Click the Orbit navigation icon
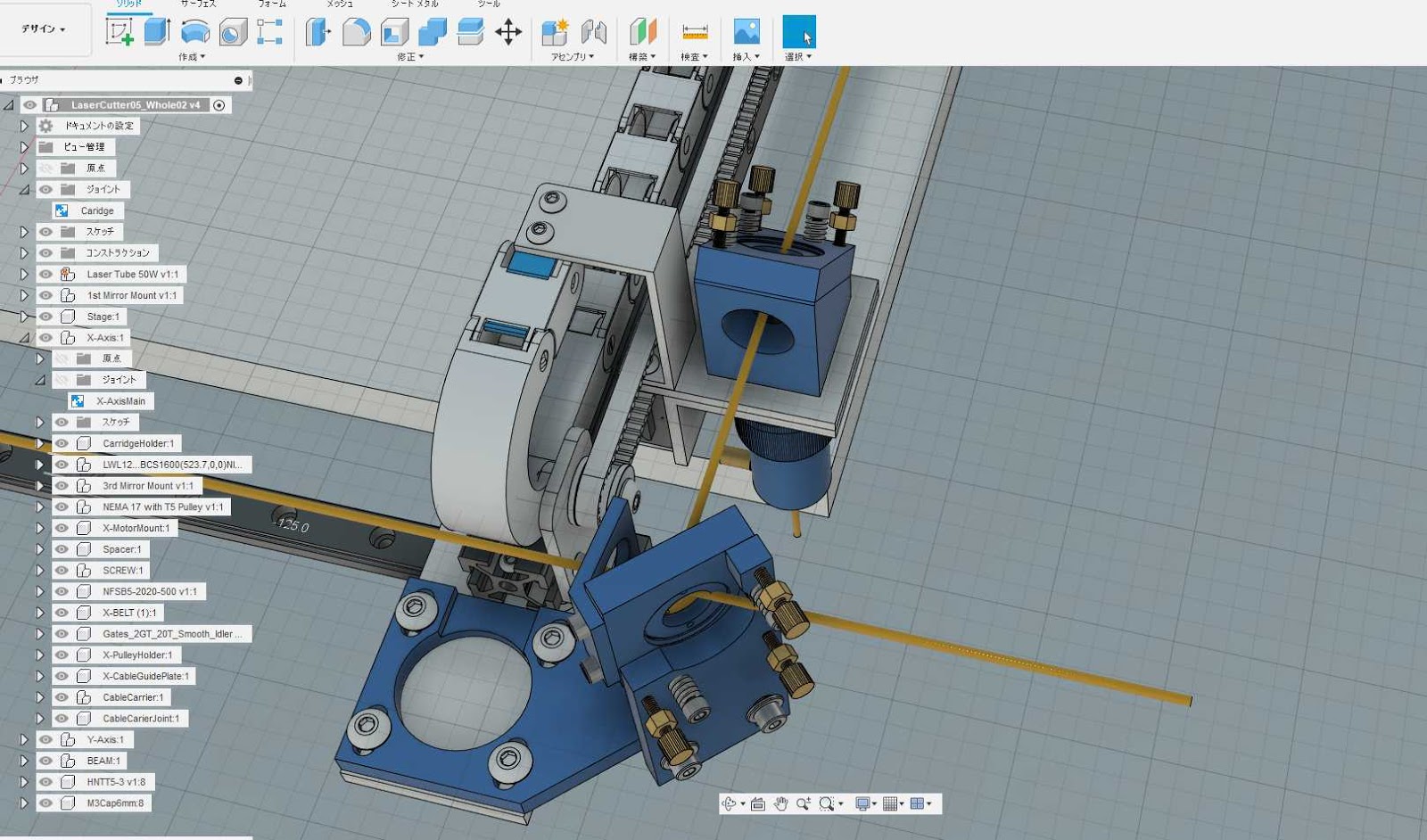1427x840 pixels. (730, 803)
